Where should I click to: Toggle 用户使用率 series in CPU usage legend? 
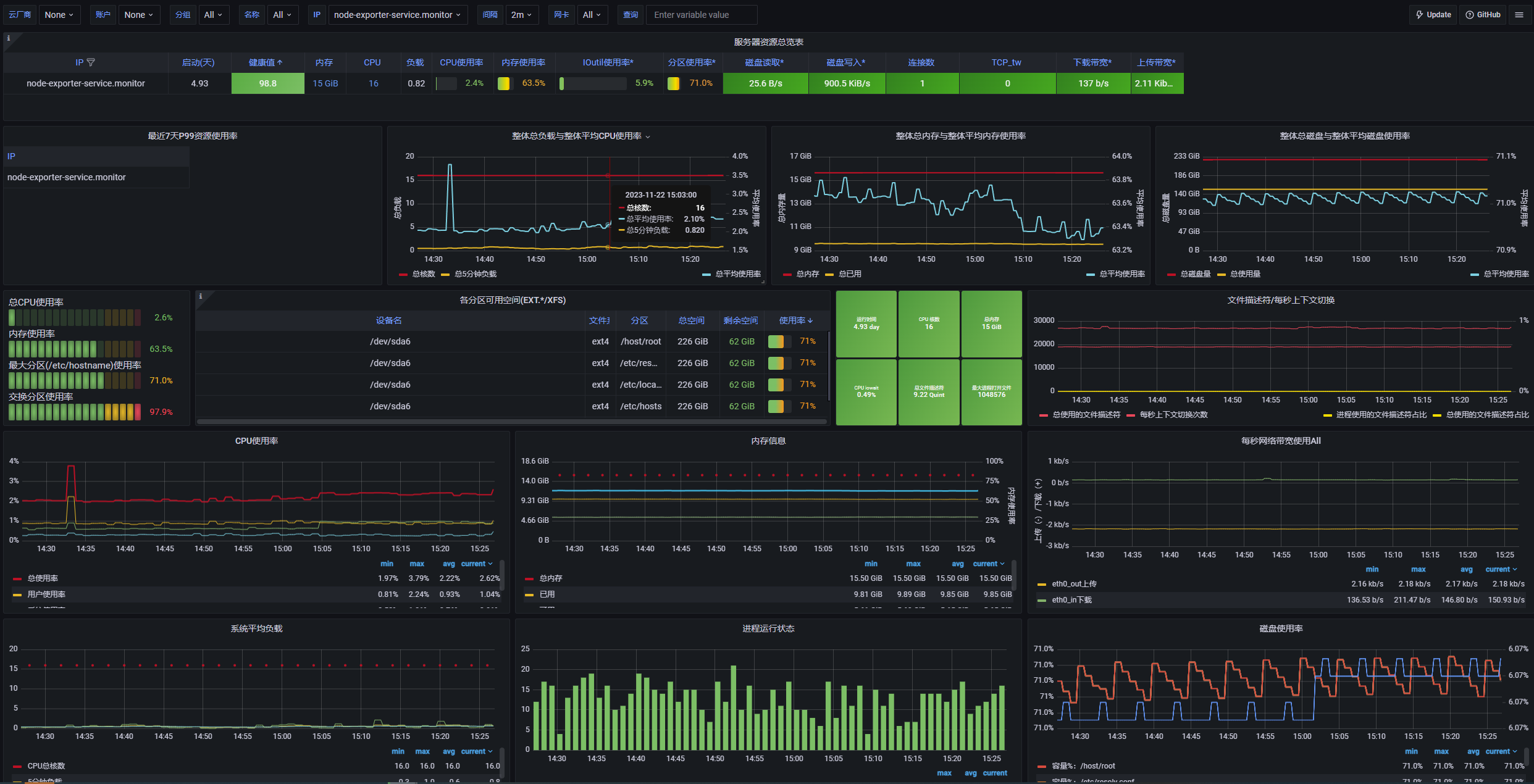click(46, 594)
